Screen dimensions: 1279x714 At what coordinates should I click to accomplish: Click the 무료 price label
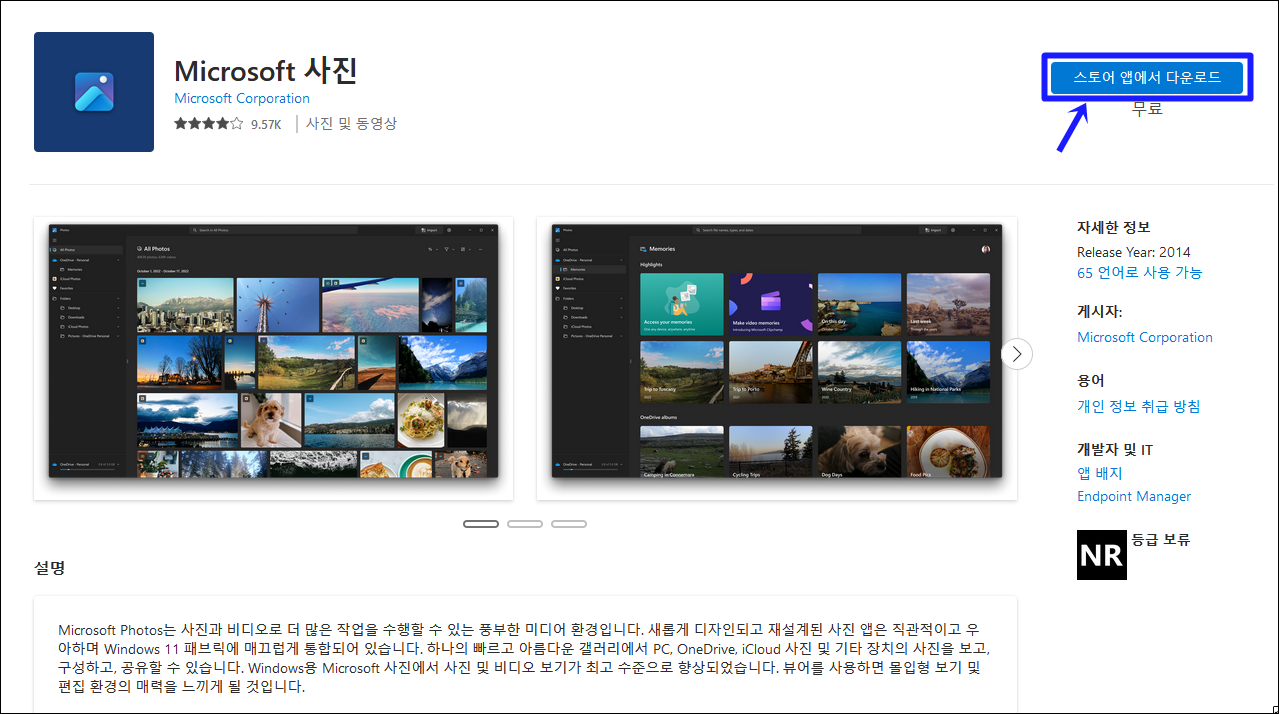coord(1147,108)
